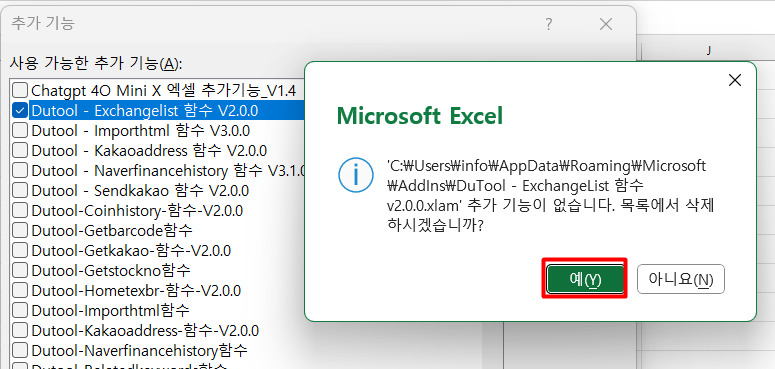
Task: Select Dutool - Importhtml 함수 V3.0.0 list entry
Action: click(140, 131)
